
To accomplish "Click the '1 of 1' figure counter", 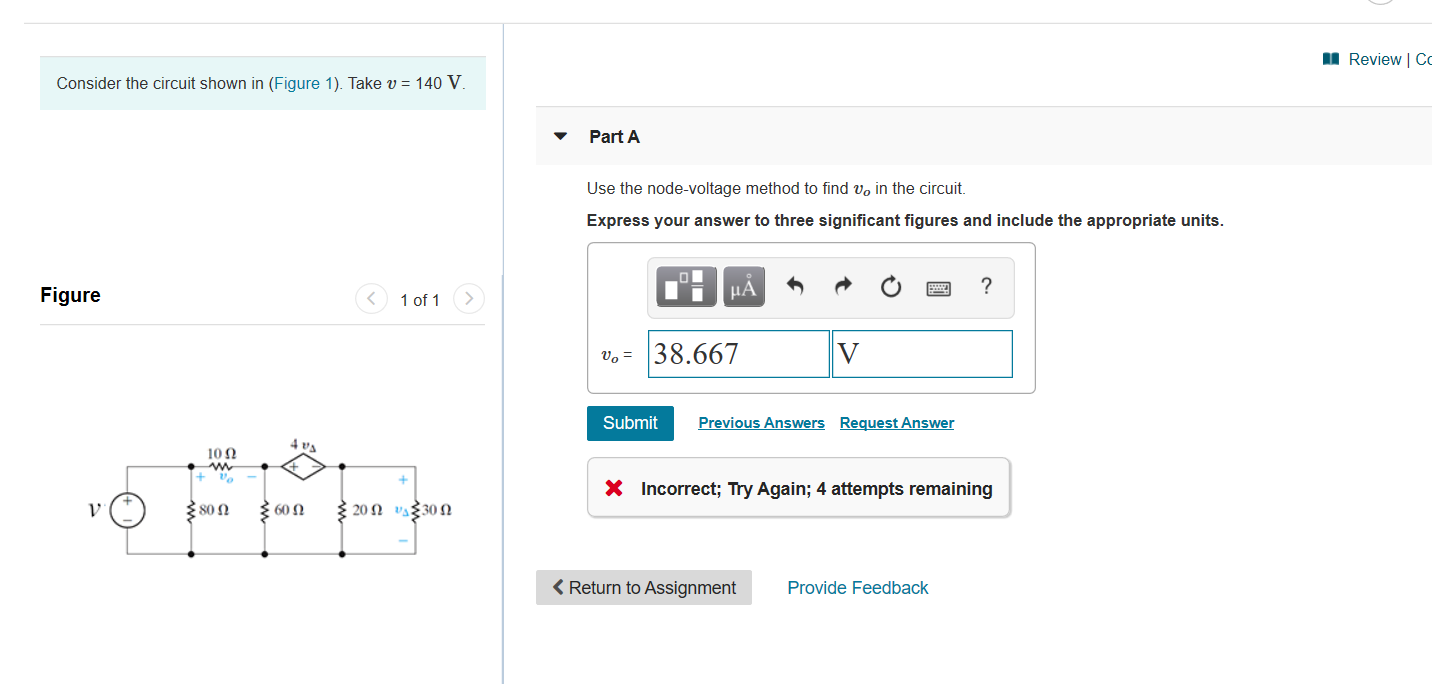I will click(420, 300).
